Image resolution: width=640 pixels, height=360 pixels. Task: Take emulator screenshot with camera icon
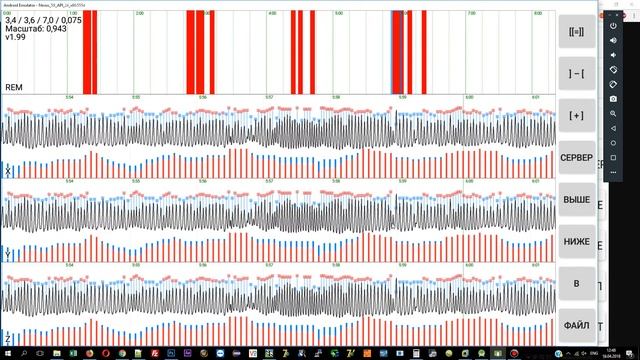coord(613,99)
